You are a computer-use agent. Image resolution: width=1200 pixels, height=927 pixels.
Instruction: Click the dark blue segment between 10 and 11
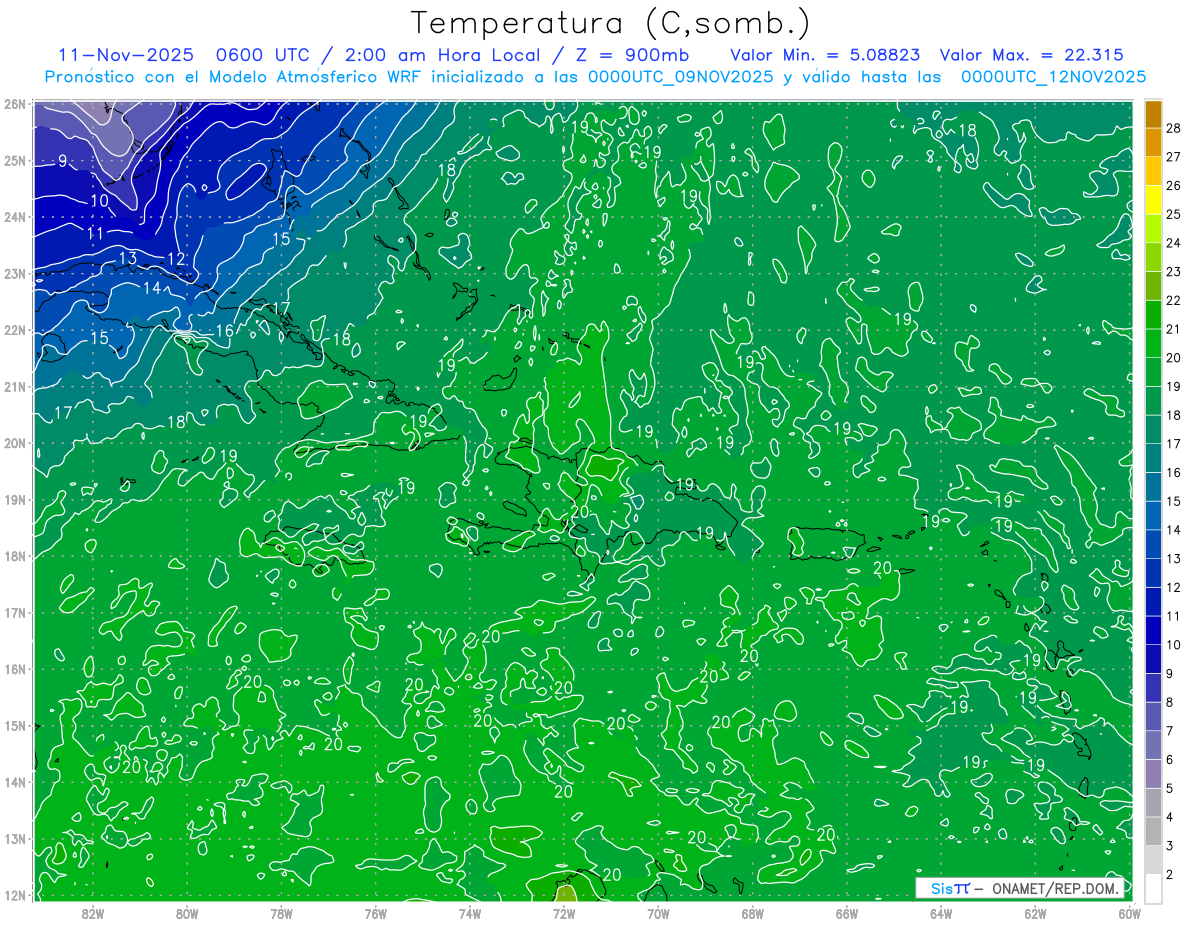(1153, 630)
